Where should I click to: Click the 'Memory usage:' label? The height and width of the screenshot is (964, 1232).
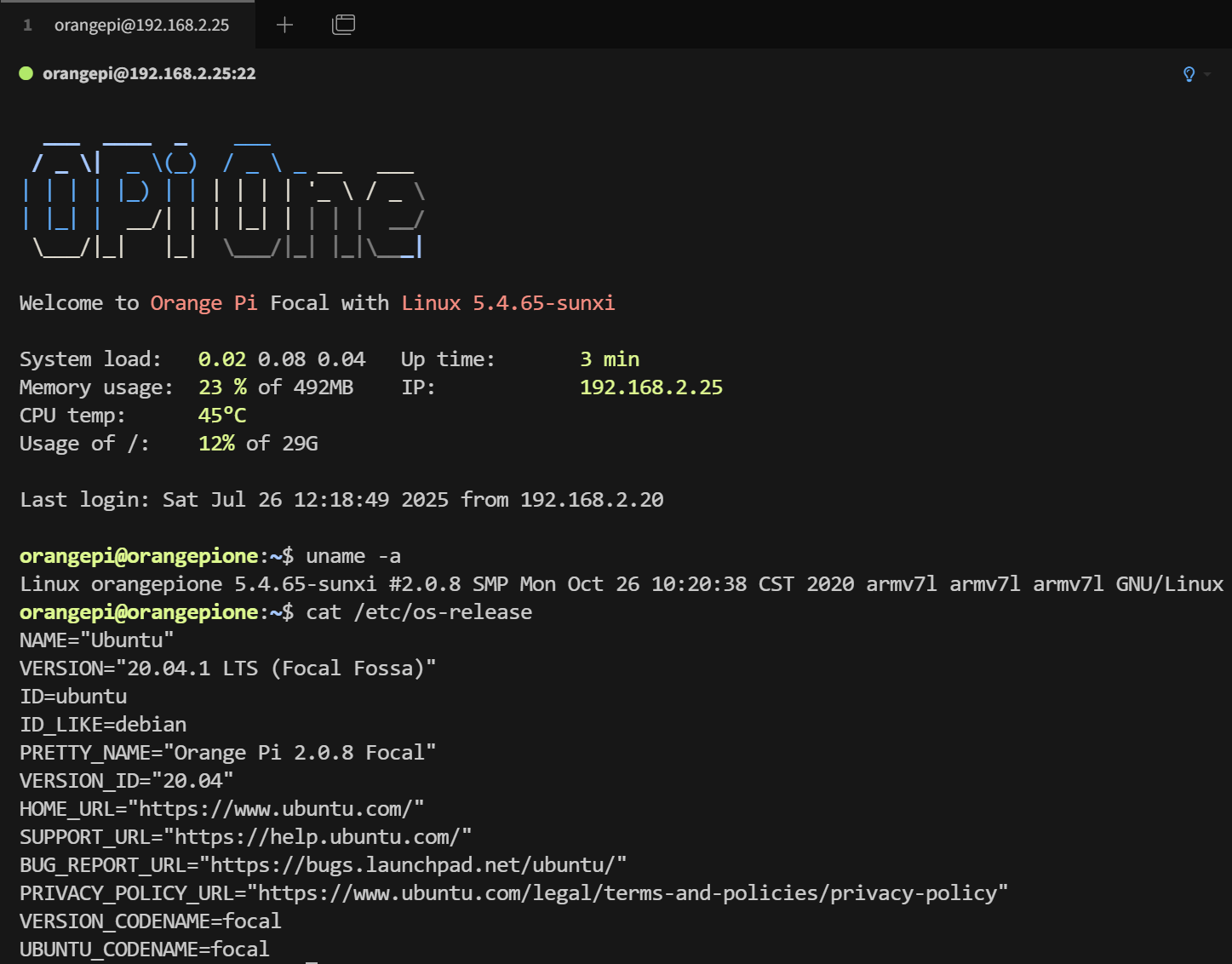(96, 387)
